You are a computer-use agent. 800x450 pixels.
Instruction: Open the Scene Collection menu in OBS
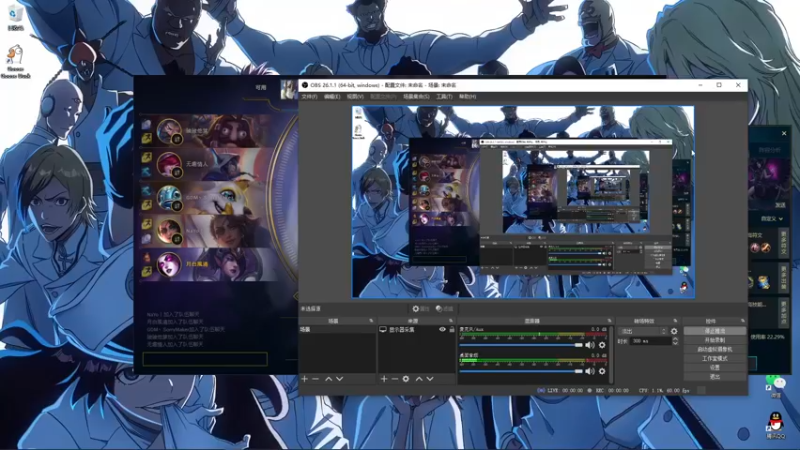416,96
